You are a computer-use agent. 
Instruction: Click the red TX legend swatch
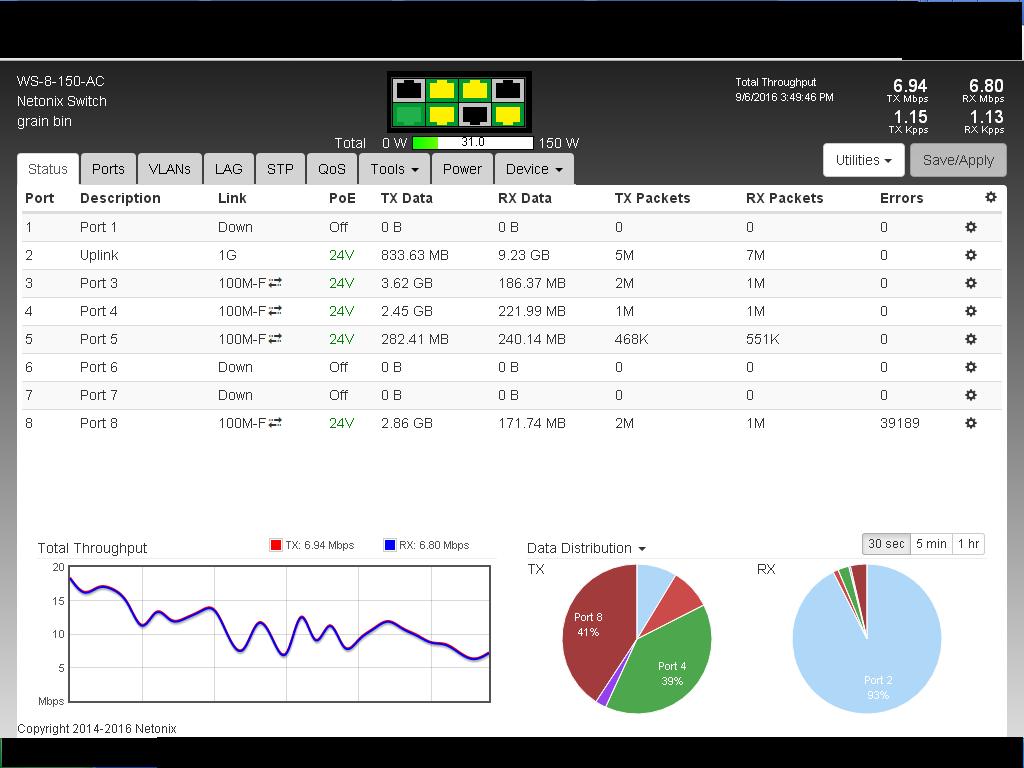click(276, 545)
